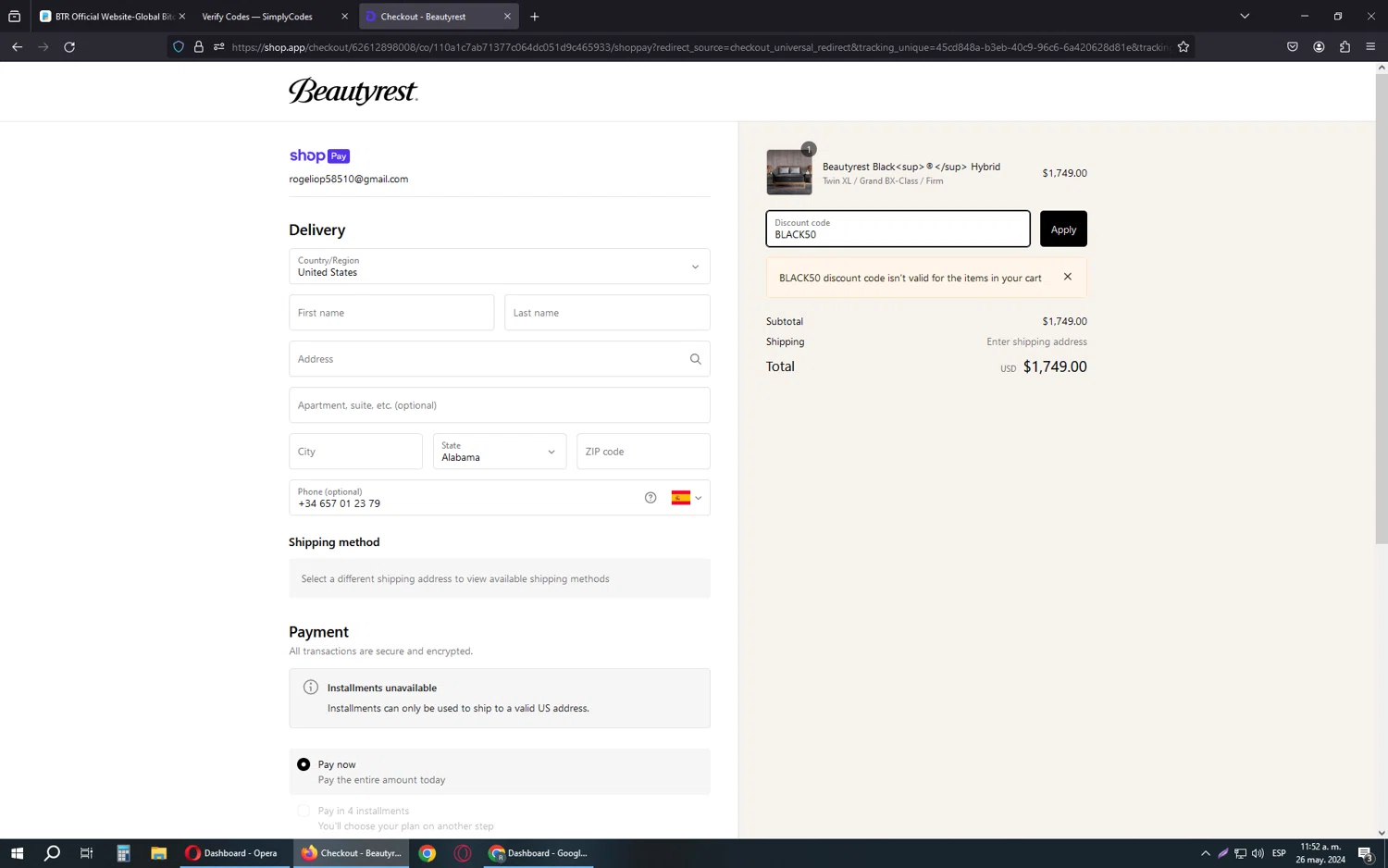Open the Windows taskbar search
1388x868 pixels.
[x=53, y=853]
